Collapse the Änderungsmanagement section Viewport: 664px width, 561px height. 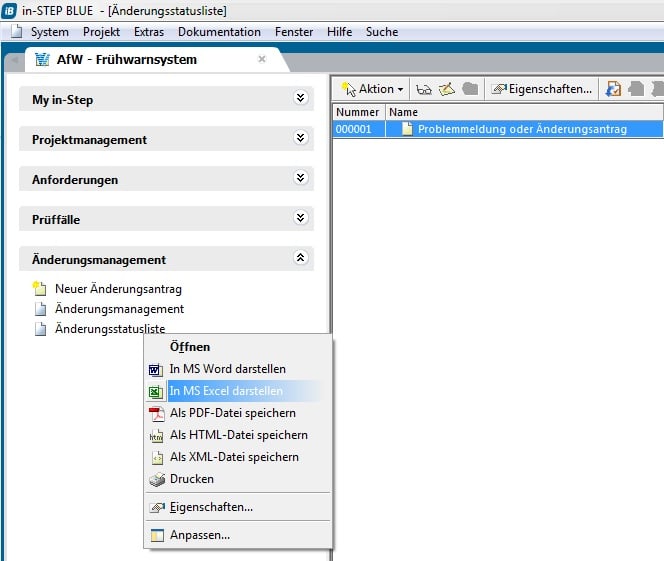tap(300, 258)
